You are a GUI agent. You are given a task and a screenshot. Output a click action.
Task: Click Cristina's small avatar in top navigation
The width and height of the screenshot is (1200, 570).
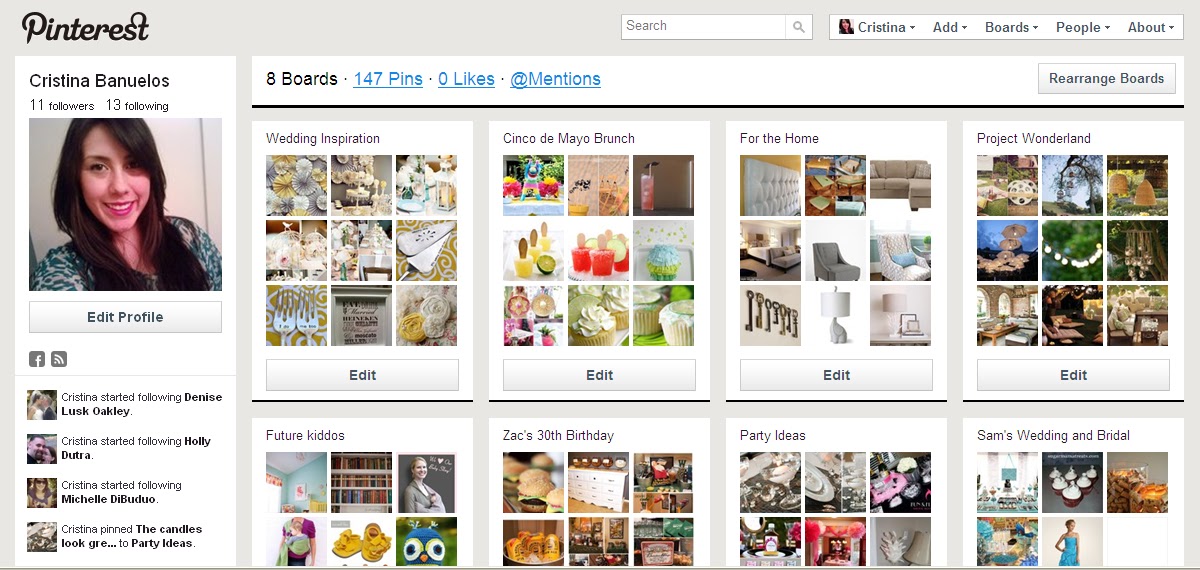click(846, 27)
